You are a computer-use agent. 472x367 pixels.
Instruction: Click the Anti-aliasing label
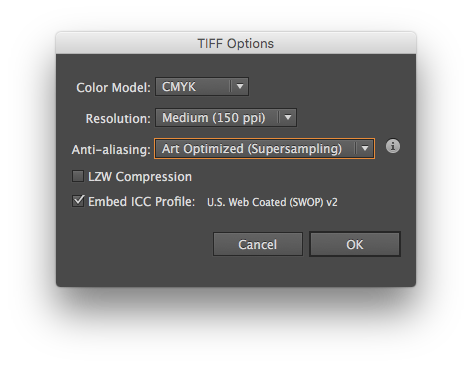point(111,150)
